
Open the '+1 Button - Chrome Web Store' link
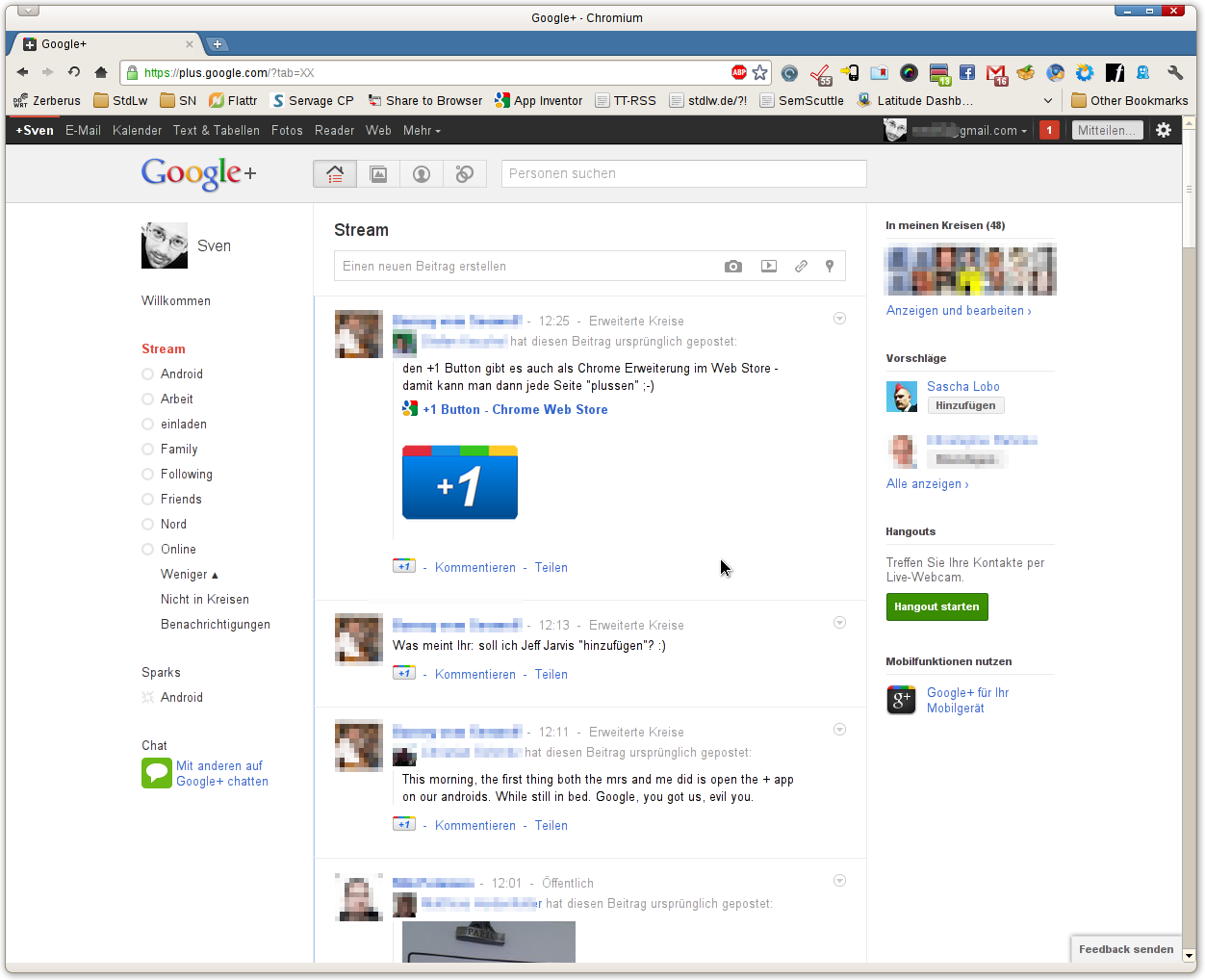pos(515,410)
